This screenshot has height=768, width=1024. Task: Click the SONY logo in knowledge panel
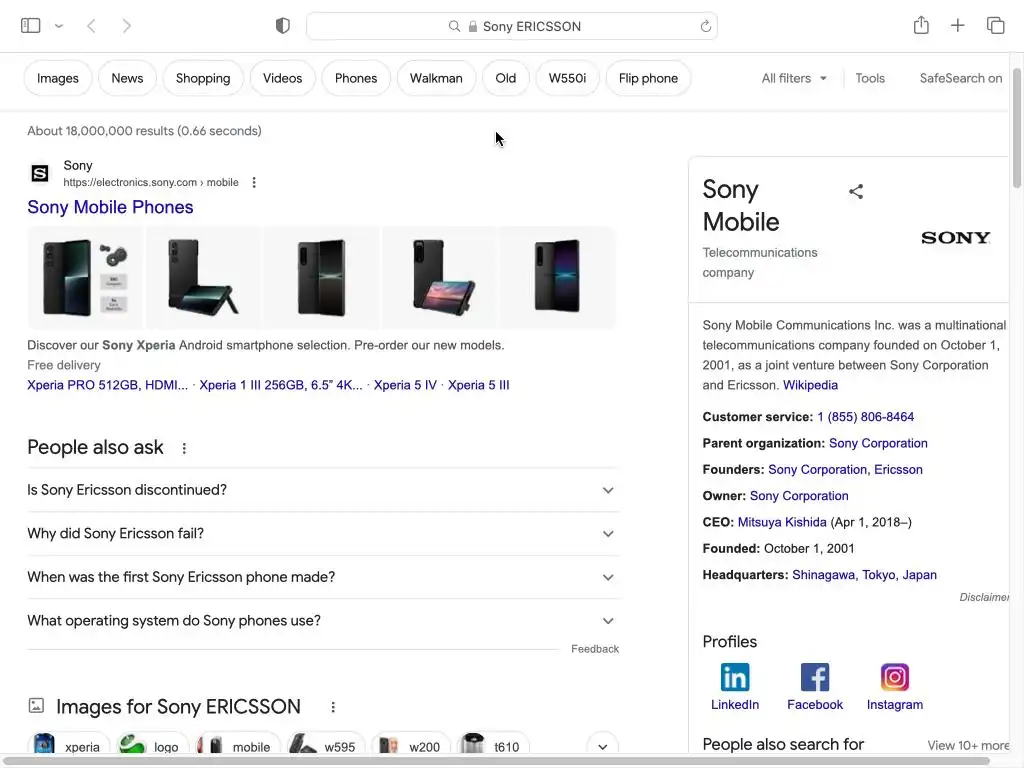(955, 238)
